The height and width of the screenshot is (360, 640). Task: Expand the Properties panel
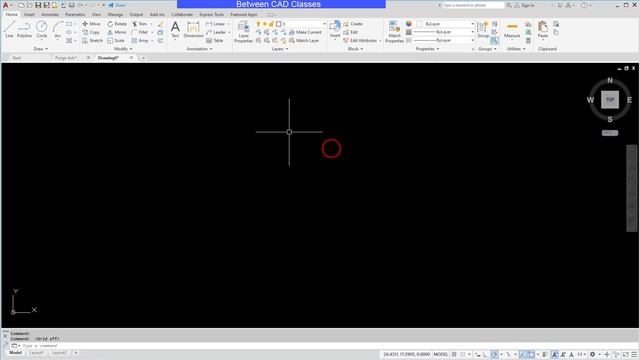pos(427,49)
